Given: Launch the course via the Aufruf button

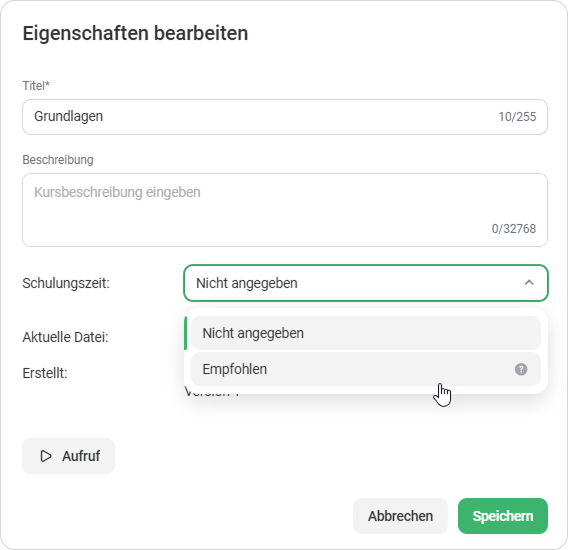Looking at the screenshot, I should 68,456.
